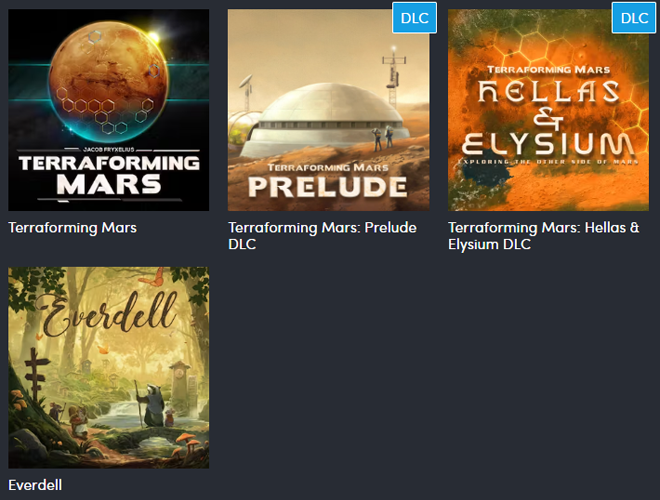Open the Terraforming Mars base game thumbnail
The image size is (660, 500).
pos(109,110)
